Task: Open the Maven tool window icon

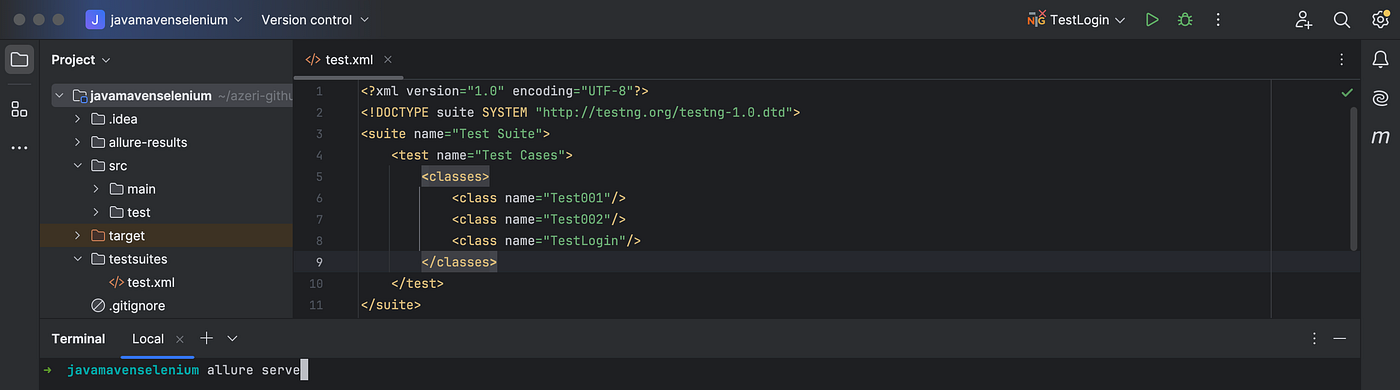Action: 1380,137
